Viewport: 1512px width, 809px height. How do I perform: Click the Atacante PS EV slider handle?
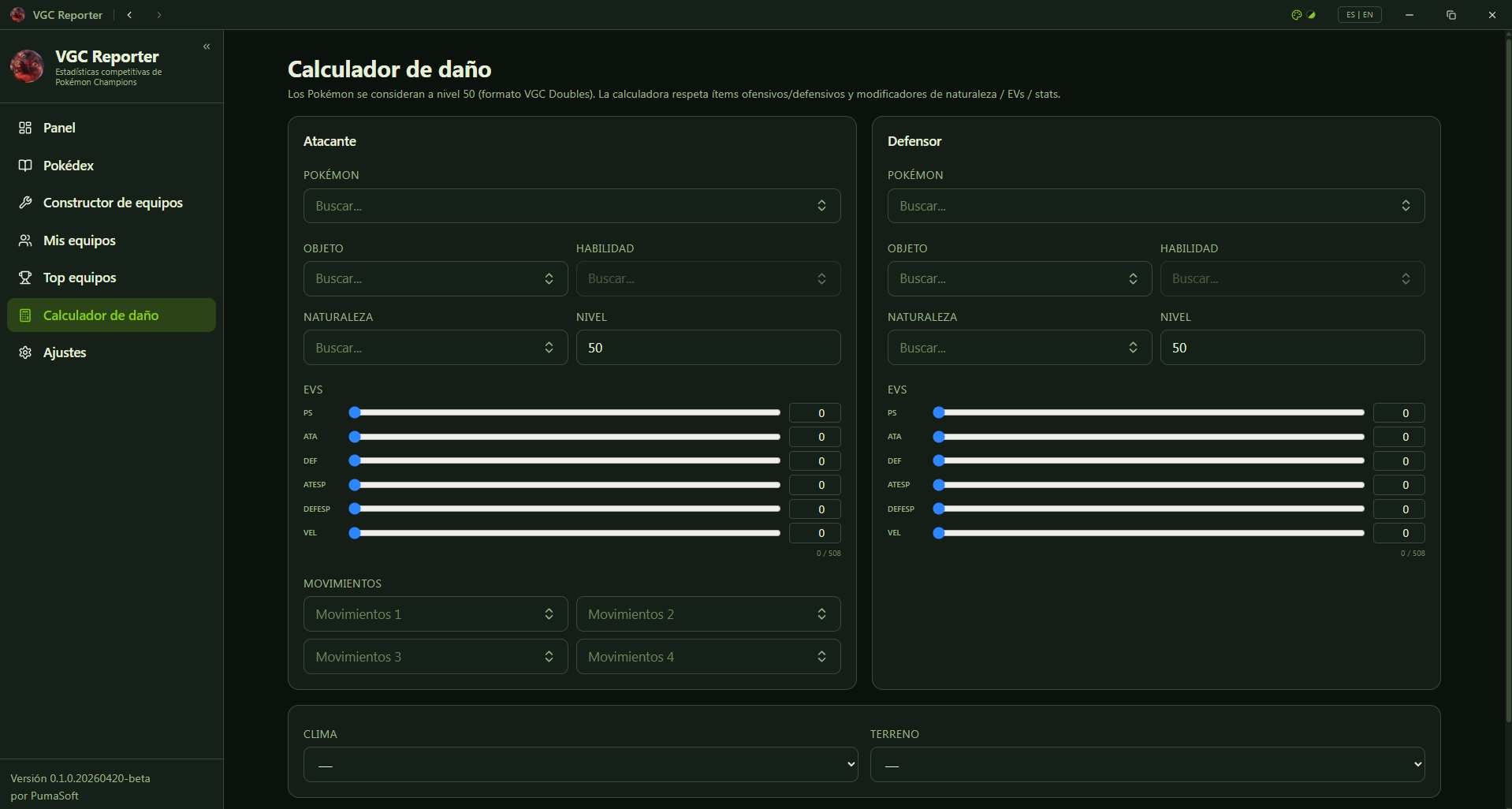point(355,412)
